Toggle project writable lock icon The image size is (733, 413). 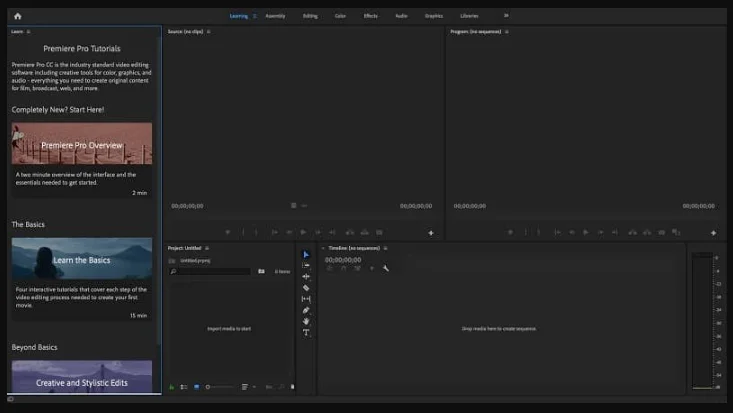point(172,387)
